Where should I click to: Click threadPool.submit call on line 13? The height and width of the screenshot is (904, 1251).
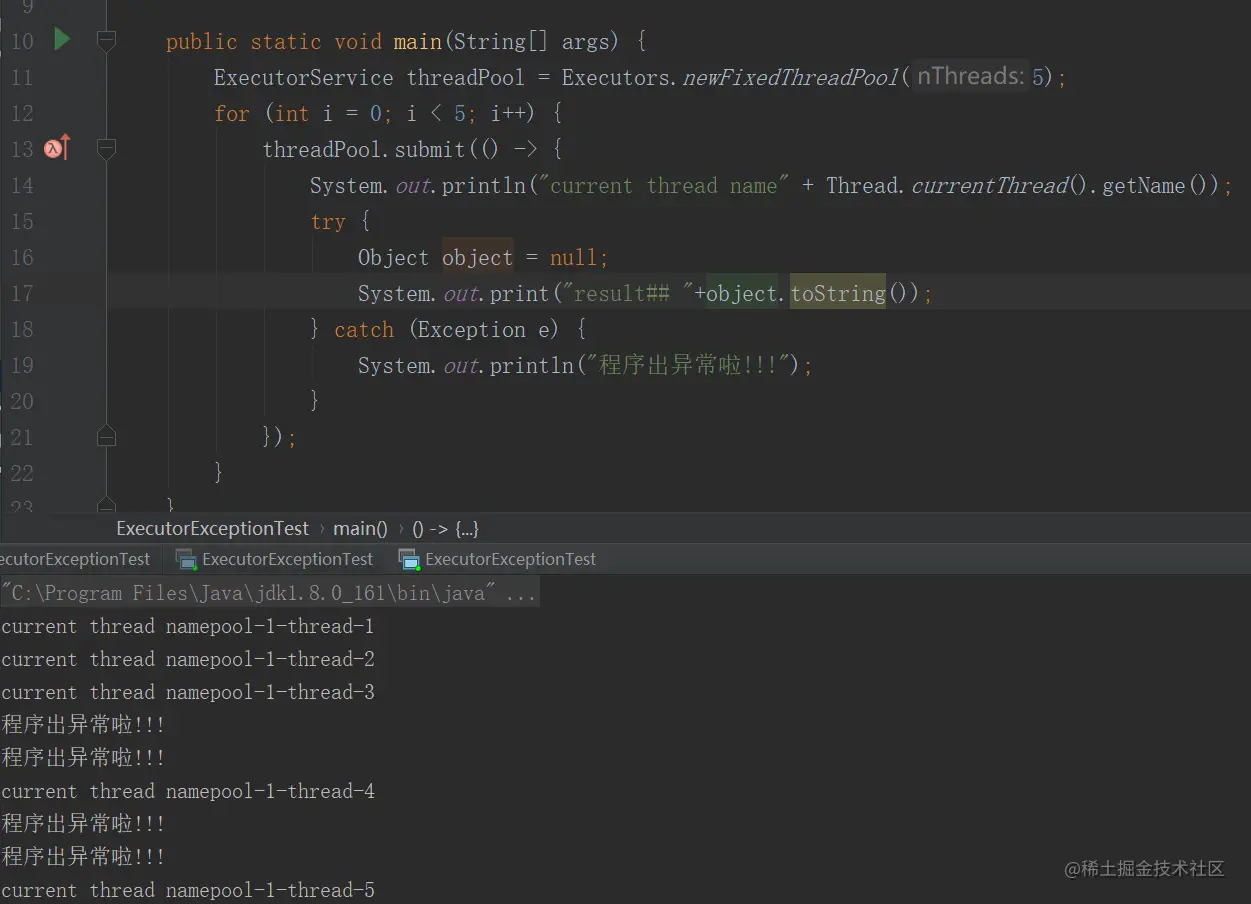pos(363,149)
